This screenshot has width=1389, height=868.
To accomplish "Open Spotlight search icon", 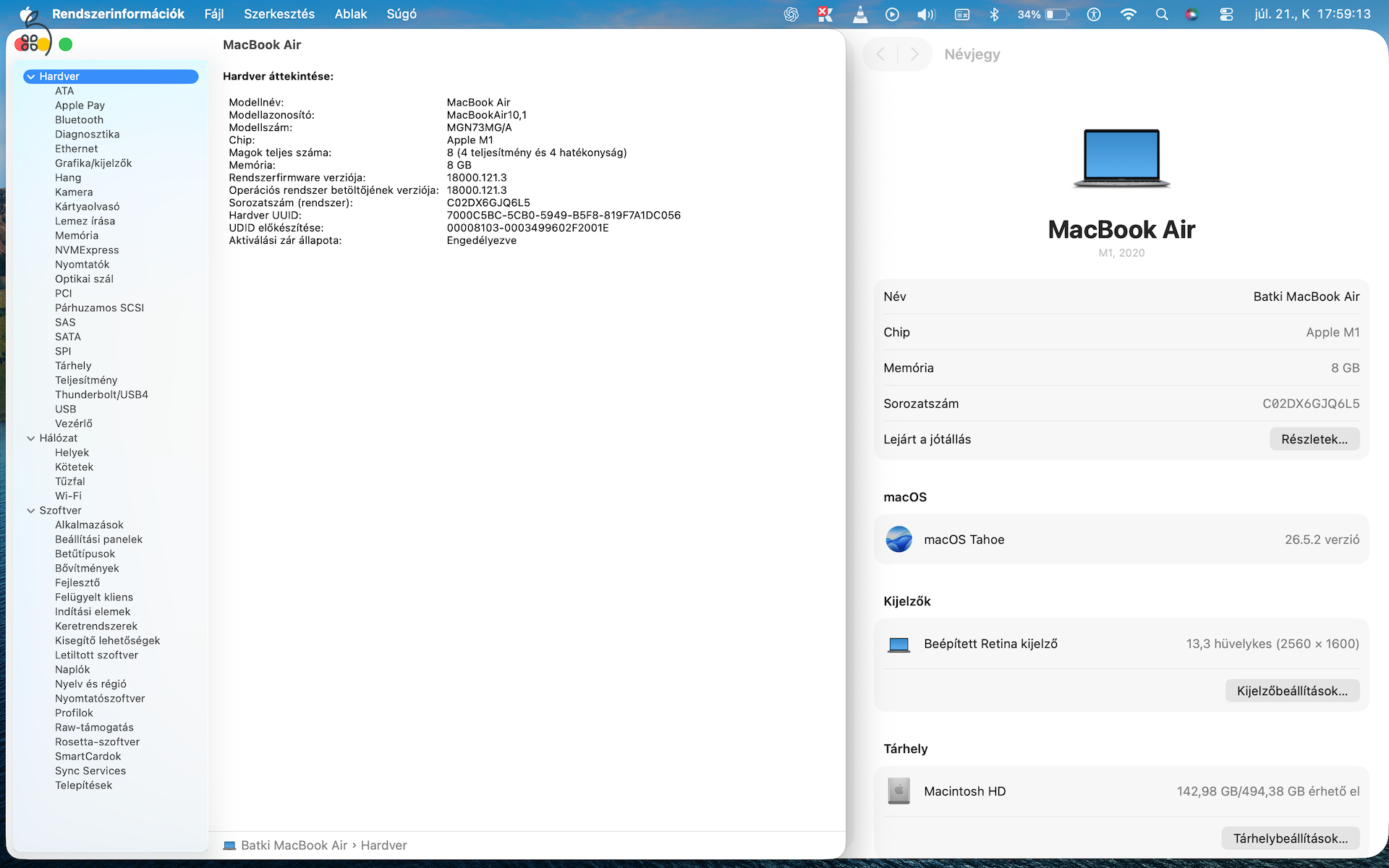I will (1162, 14).
